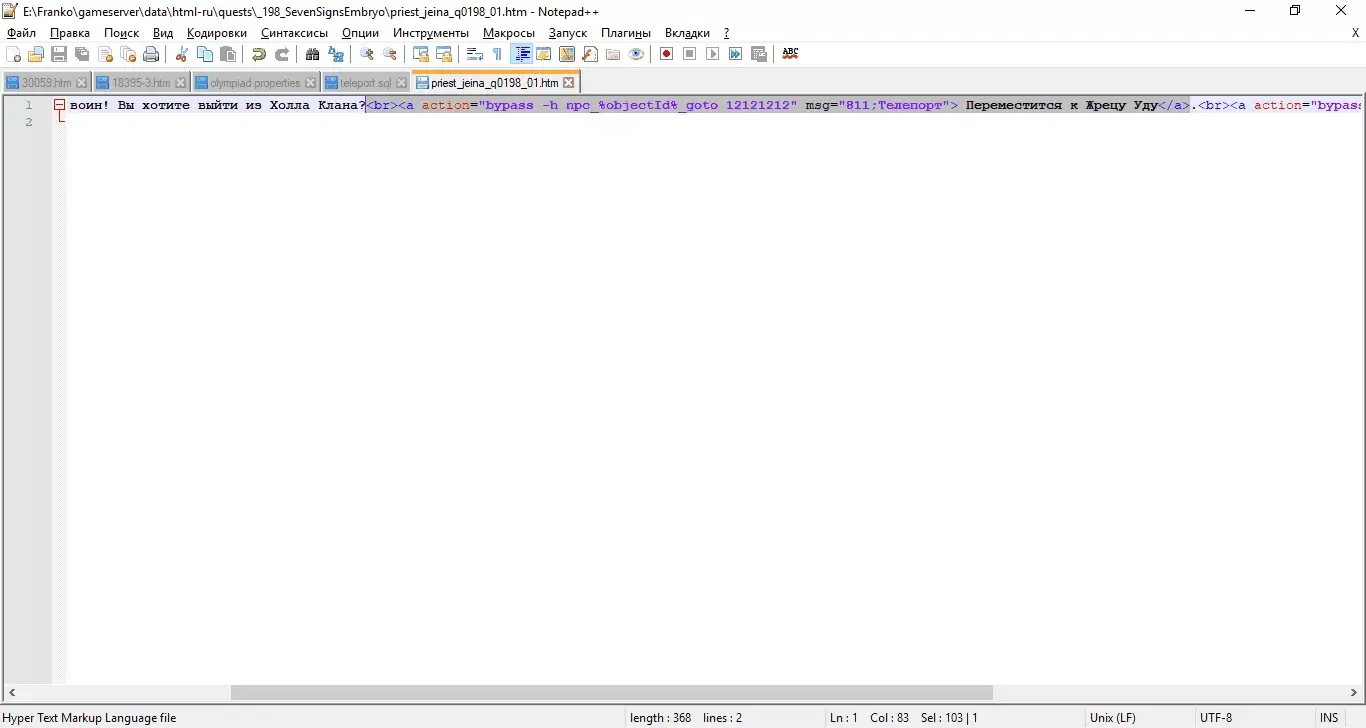Toggle the Document Map panel icon
This screenshot has width=1366, height=728.
[x=567, y=54]
